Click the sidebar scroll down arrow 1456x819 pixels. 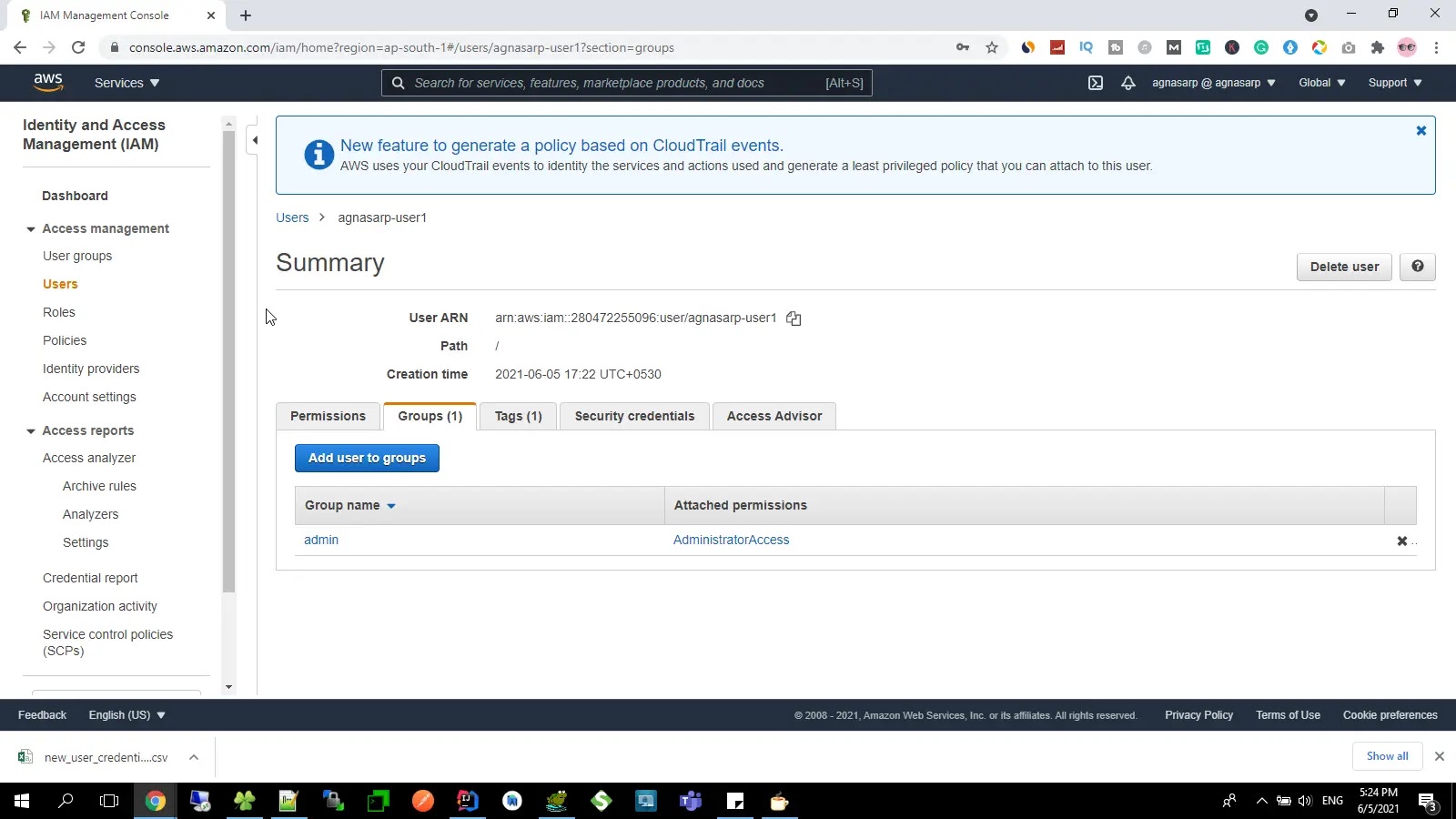228,687
